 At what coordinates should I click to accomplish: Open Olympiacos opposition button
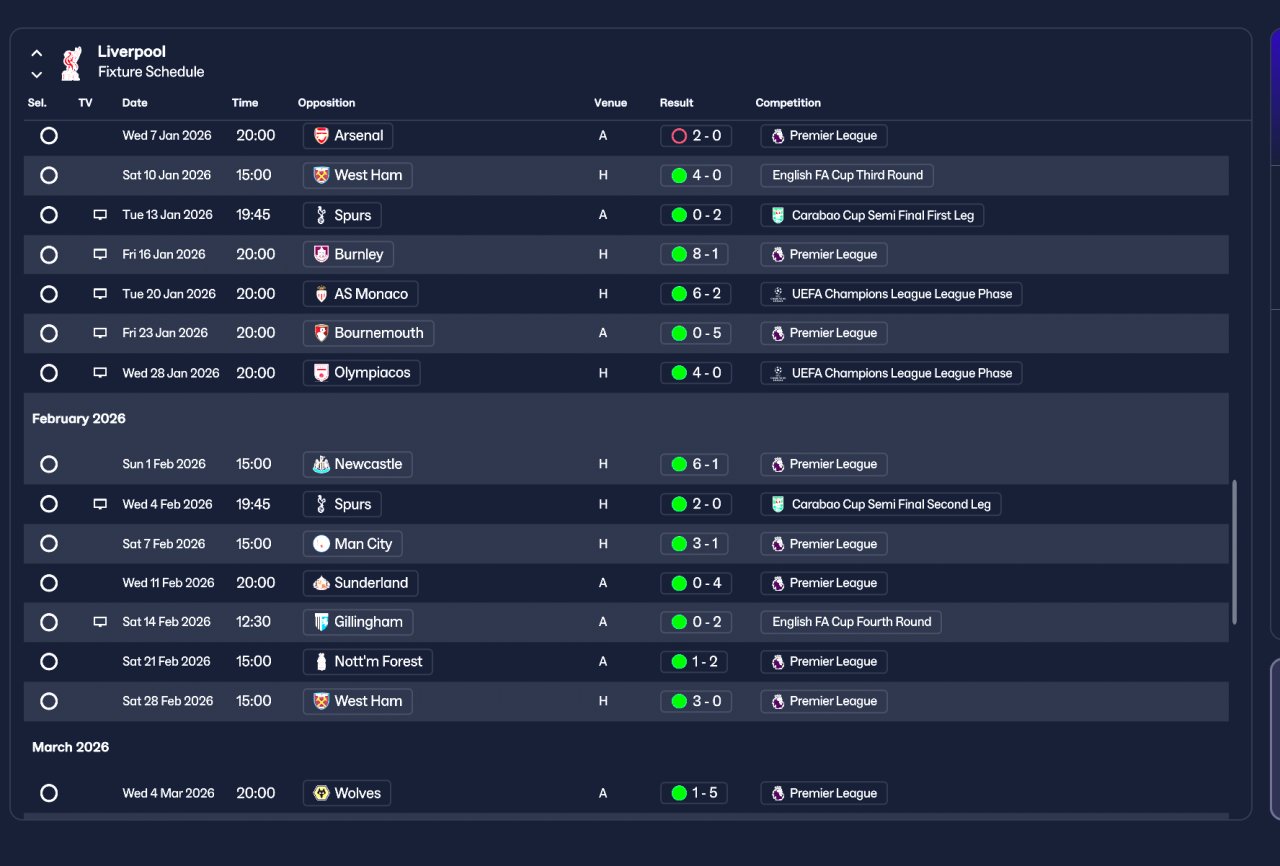(x=362, y=373)
